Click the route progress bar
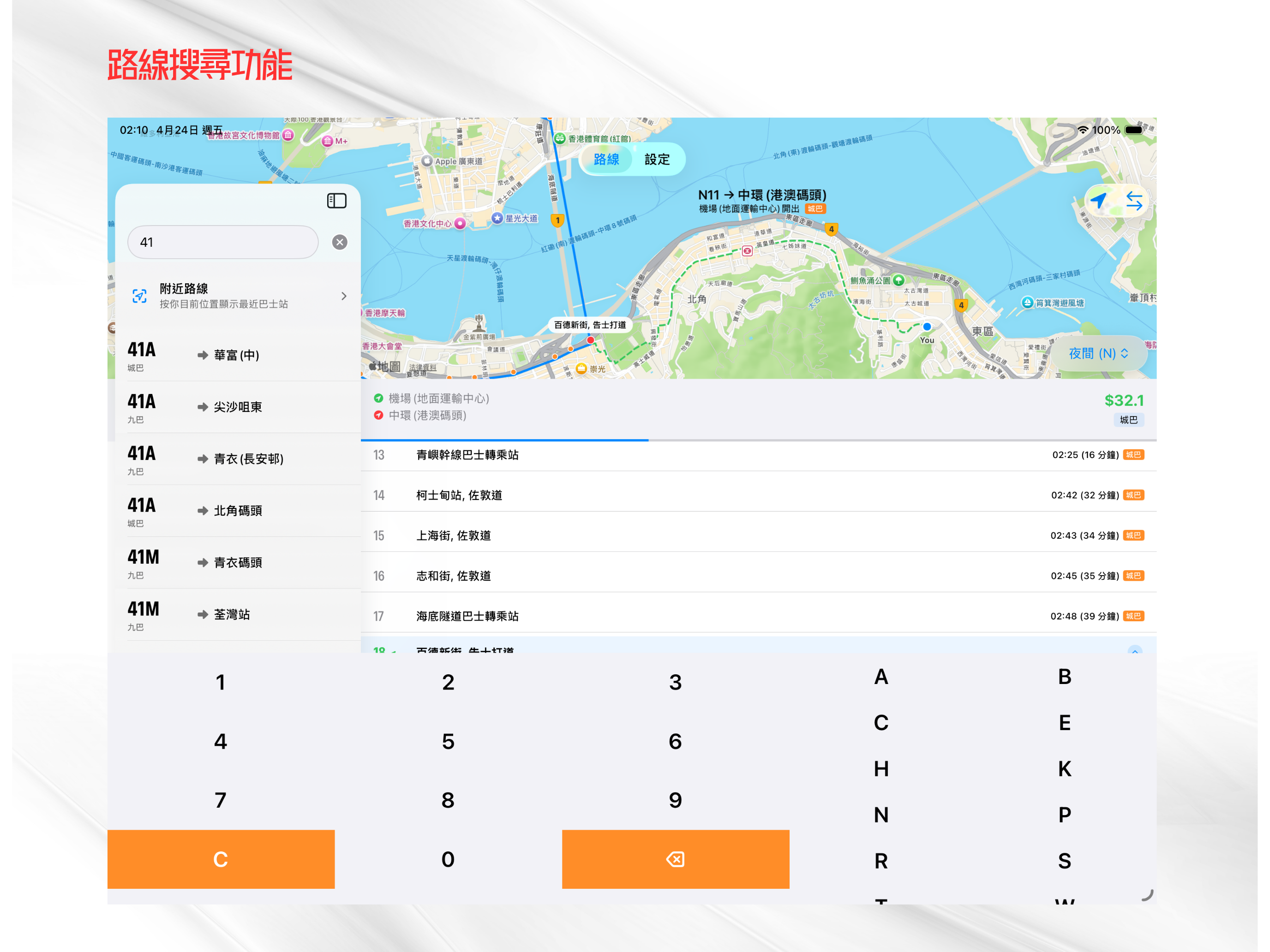This screenshot has height=952, width=1270. [x=758, y=440]
